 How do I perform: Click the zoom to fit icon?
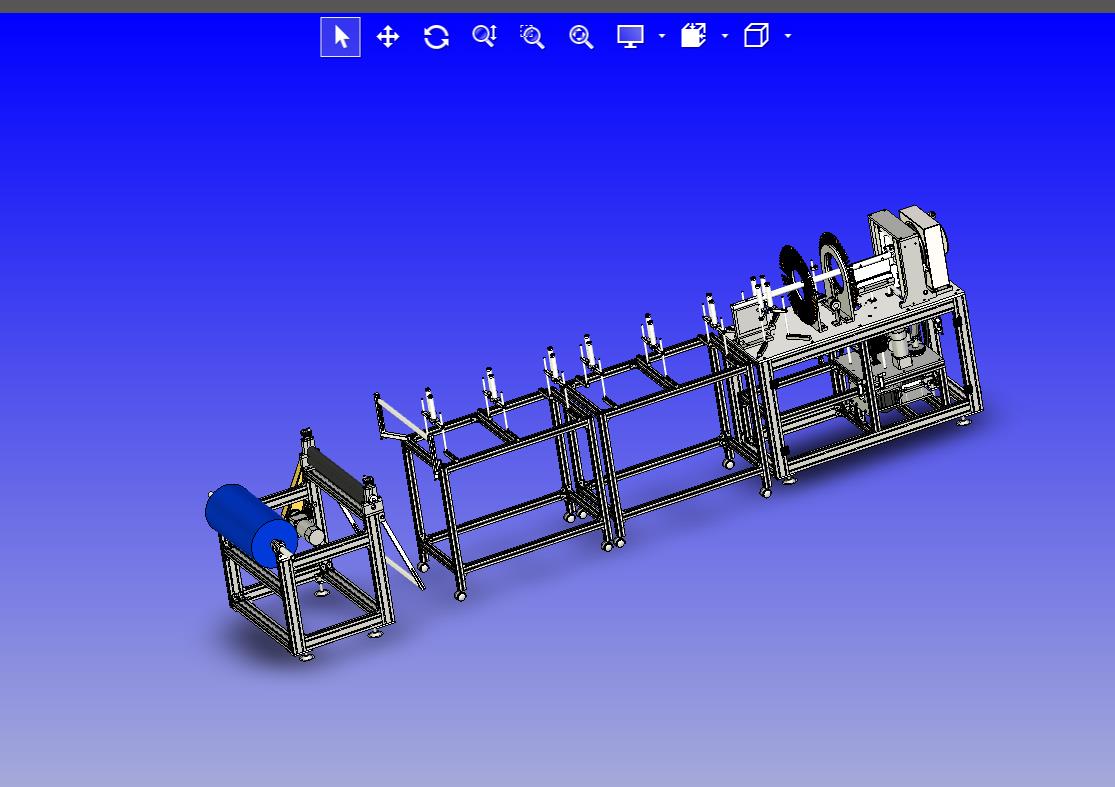[581, 36]
